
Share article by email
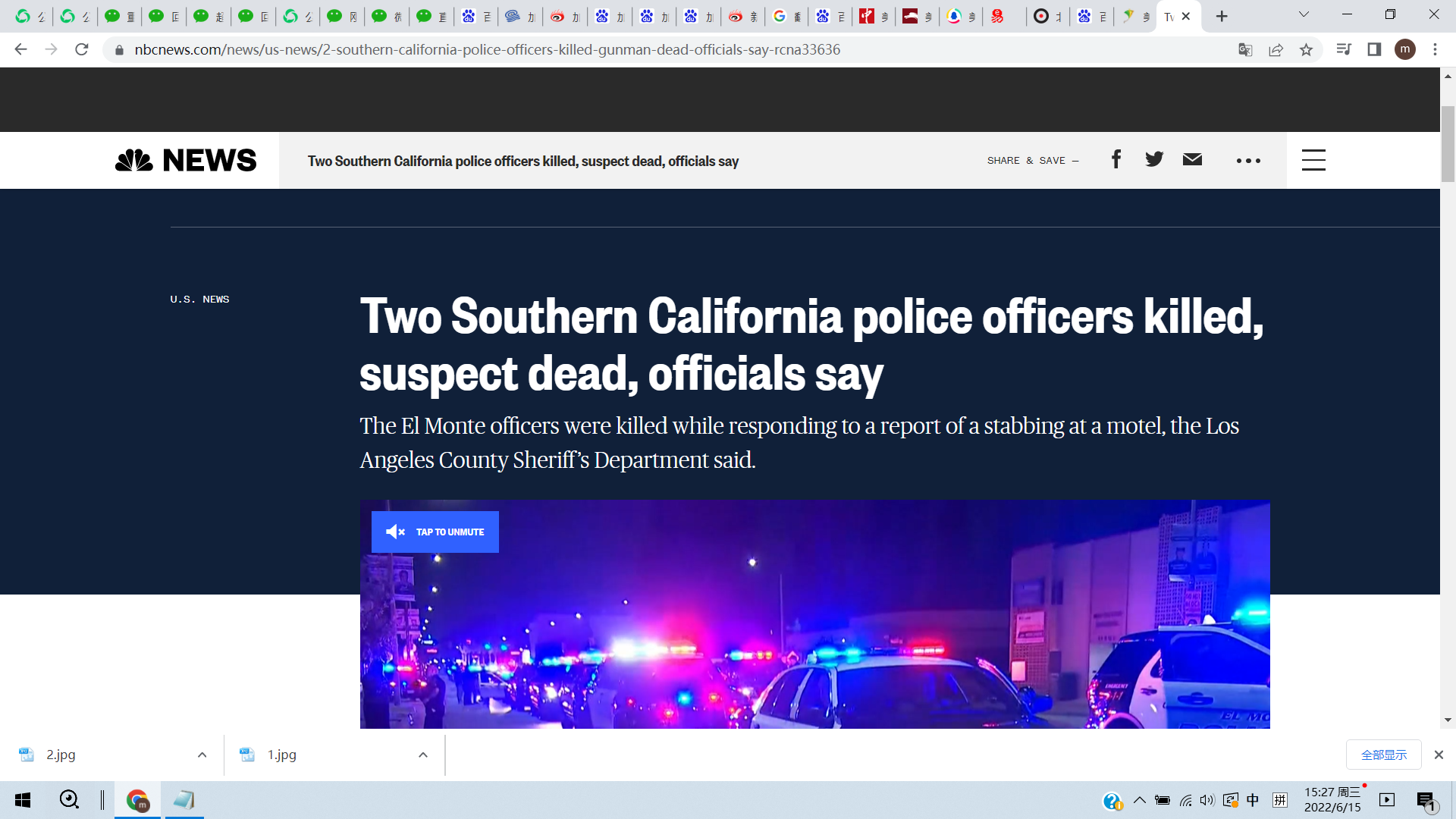tap(1192, 159)
